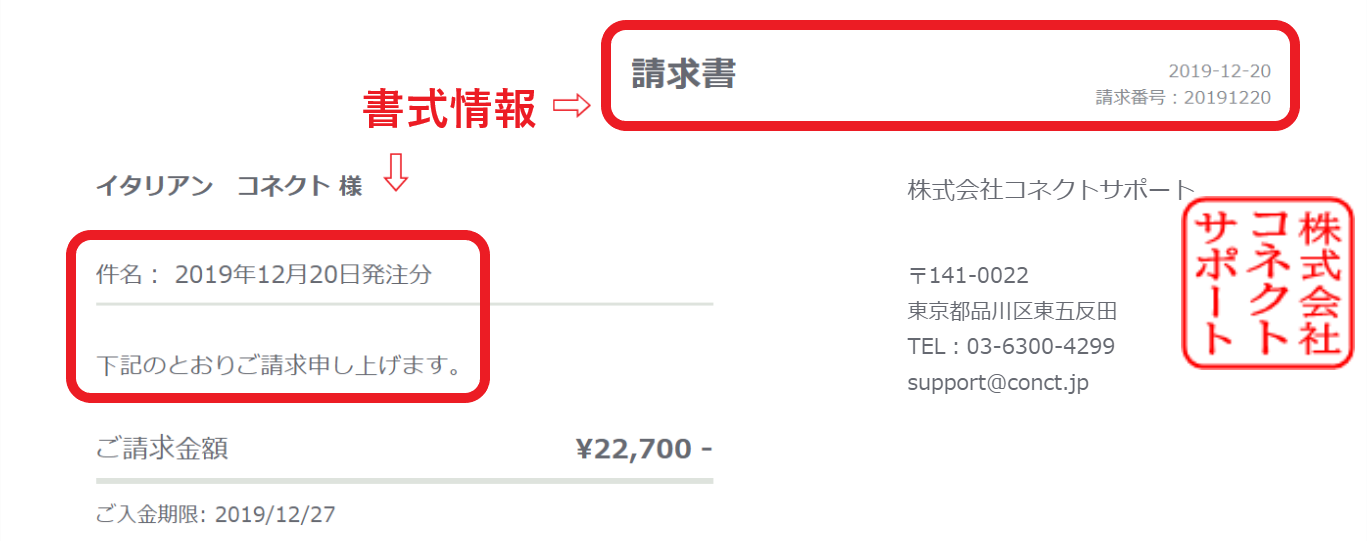This screenshot has width=1367, height=541.
Task: Click the address 東京都品川区東五反田
Action: pos(1012,311)
